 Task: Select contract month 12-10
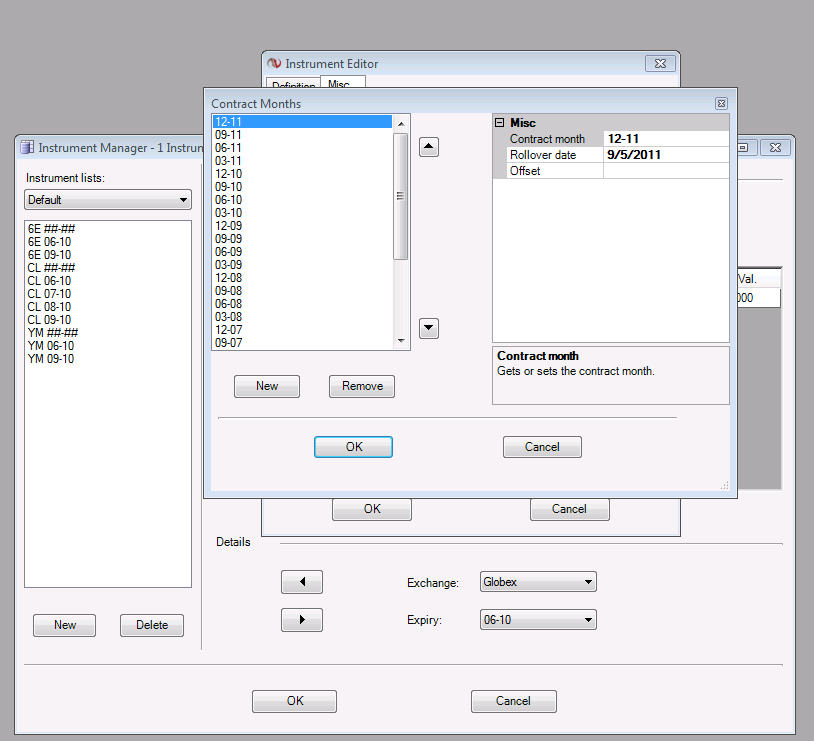(303, 173)
